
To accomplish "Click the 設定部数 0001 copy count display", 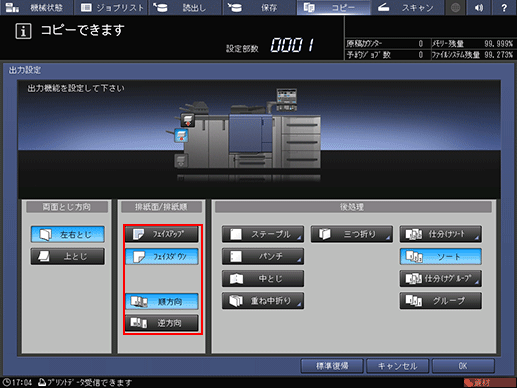I will click(270, 46).
